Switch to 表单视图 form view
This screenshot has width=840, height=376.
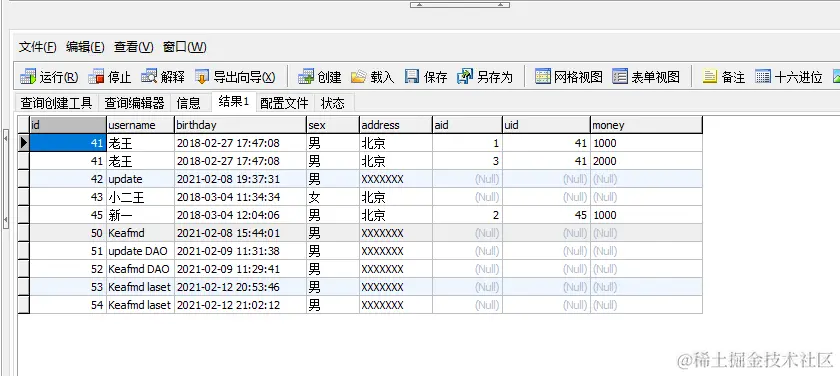(646, 77)
